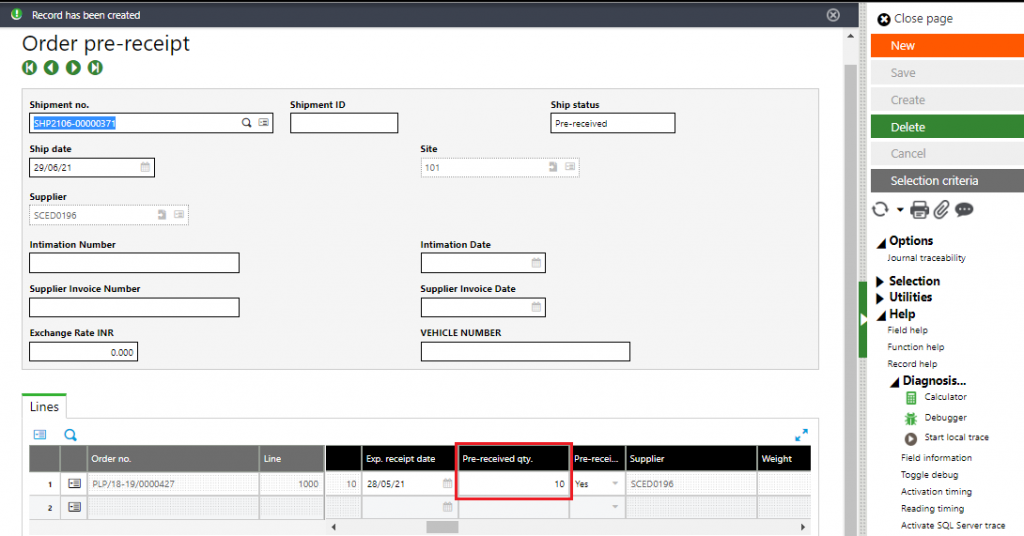
Task: Open Activation timing
Action: [x=936, y=492]
